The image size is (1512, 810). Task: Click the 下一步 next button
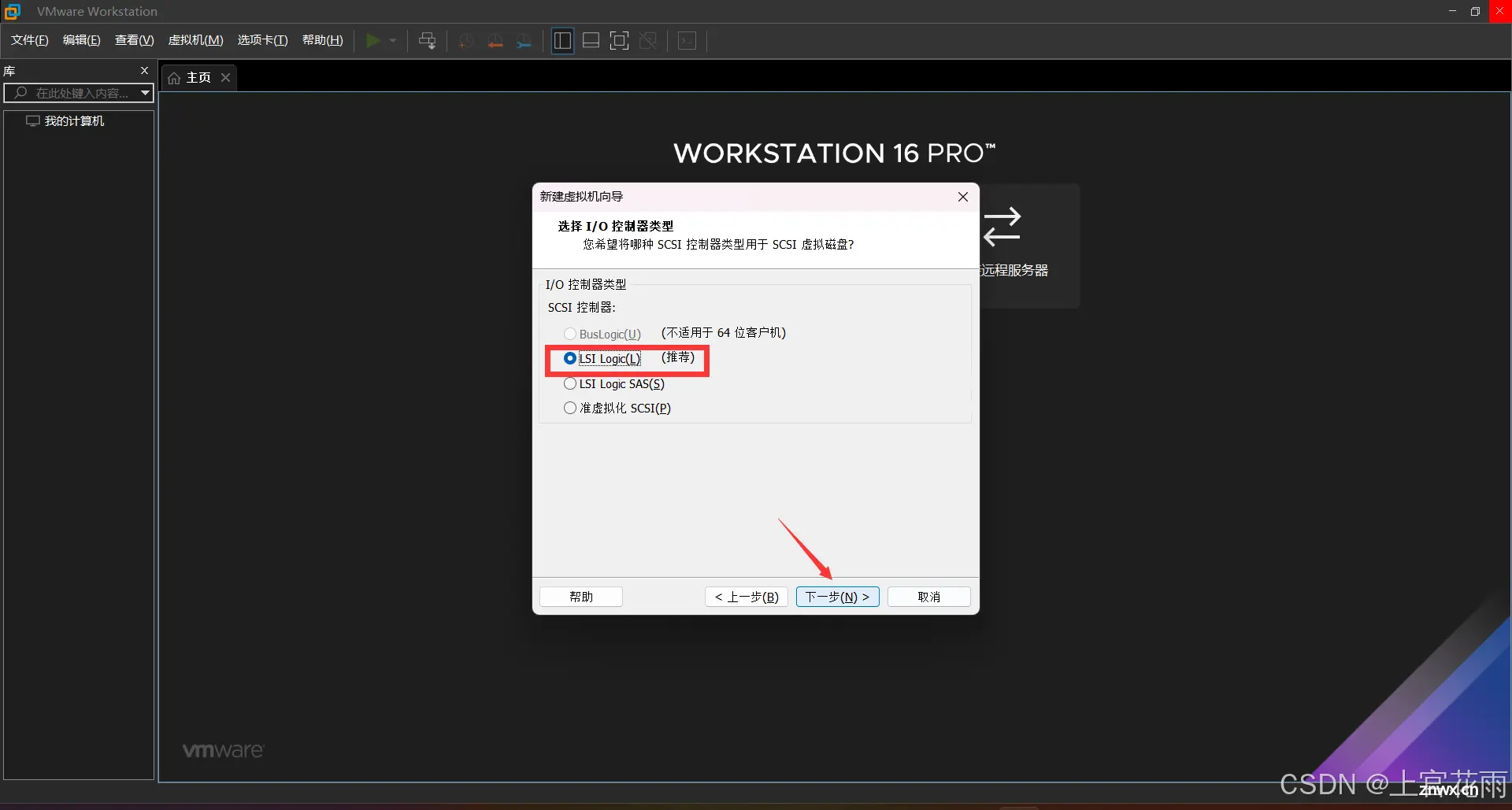(x=837, y=597)
